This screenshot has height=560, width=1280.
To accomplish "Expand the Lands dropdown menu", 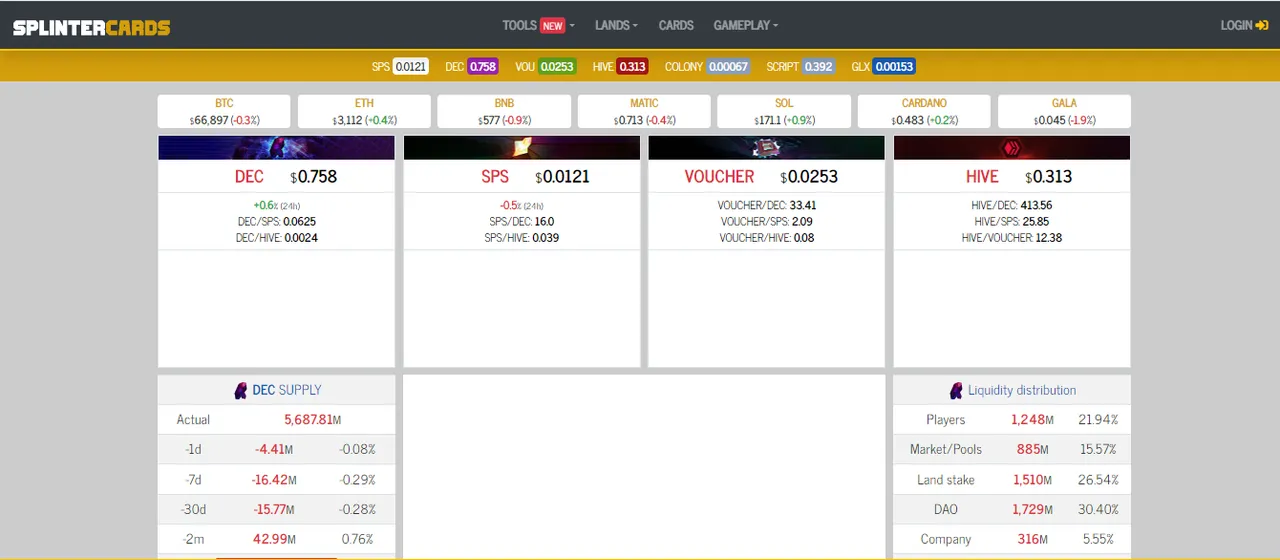I will [x=616, y=25].
